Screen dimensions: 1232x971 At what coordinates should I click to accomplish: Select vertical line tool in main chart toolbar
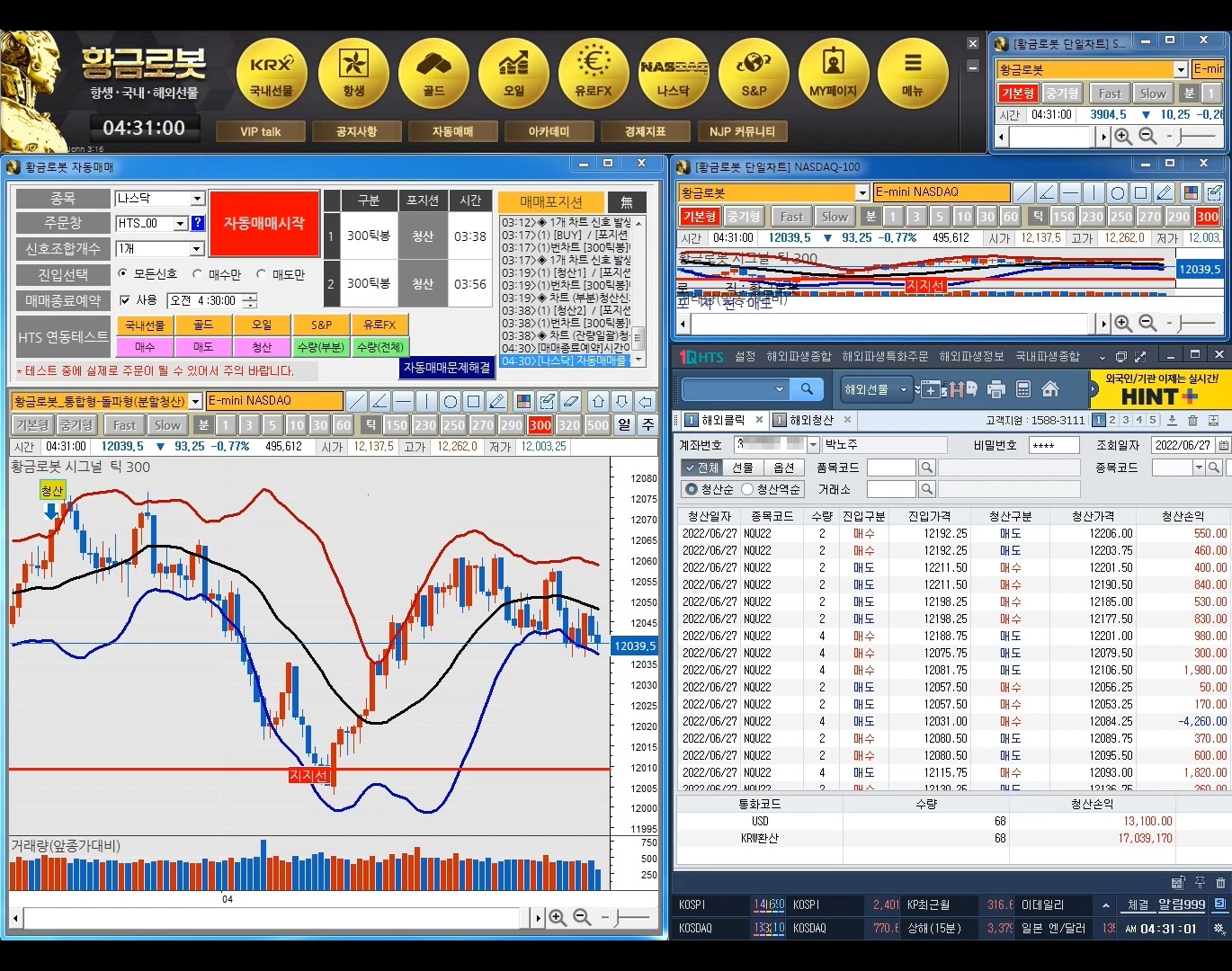(x=426, y=401)
